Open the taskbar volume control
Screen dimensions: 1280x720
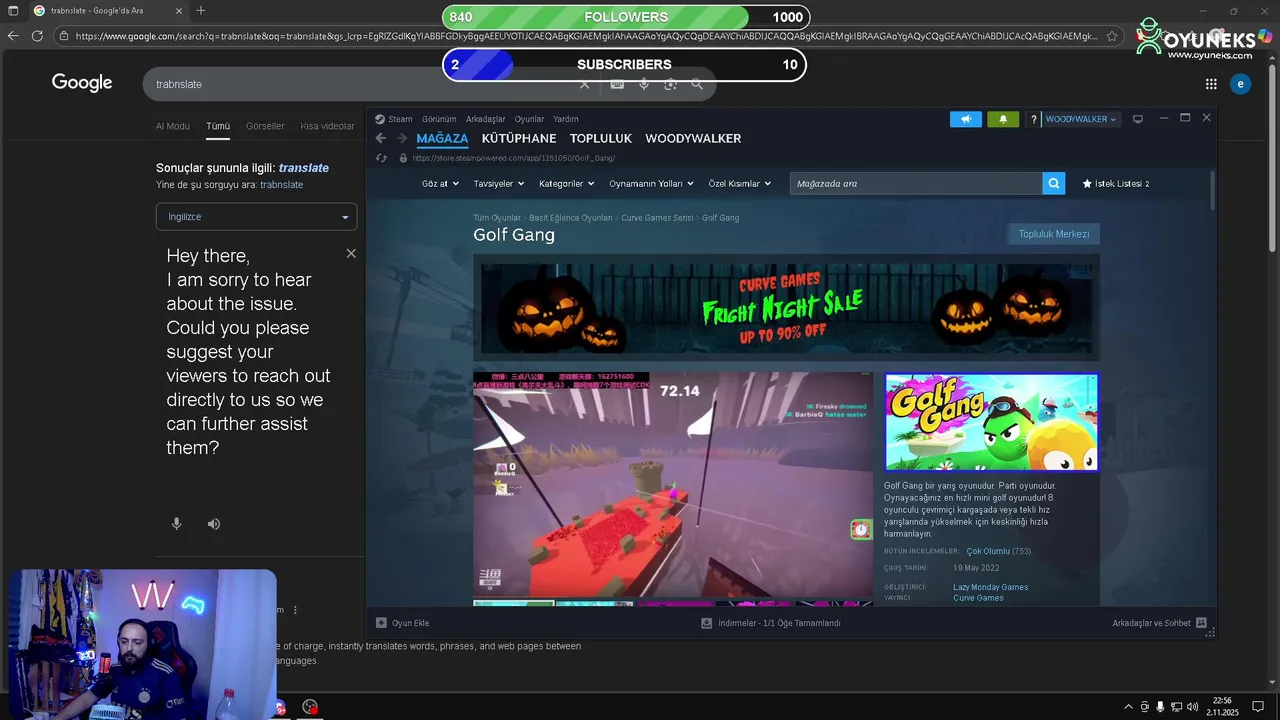pyautogui.click(x=1192, y=707)
